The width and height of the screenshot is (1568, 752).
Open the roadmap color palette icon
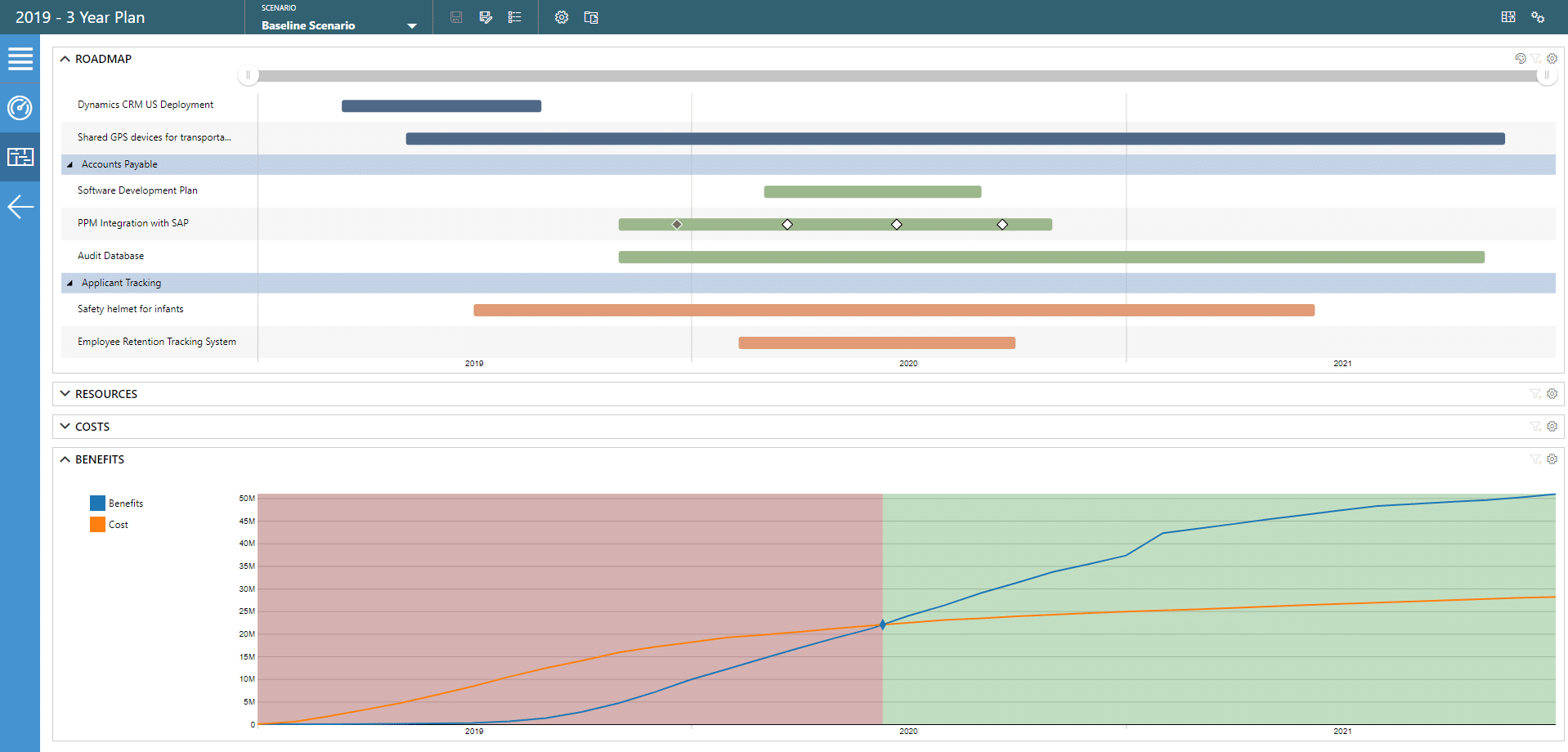[1521, 59]
